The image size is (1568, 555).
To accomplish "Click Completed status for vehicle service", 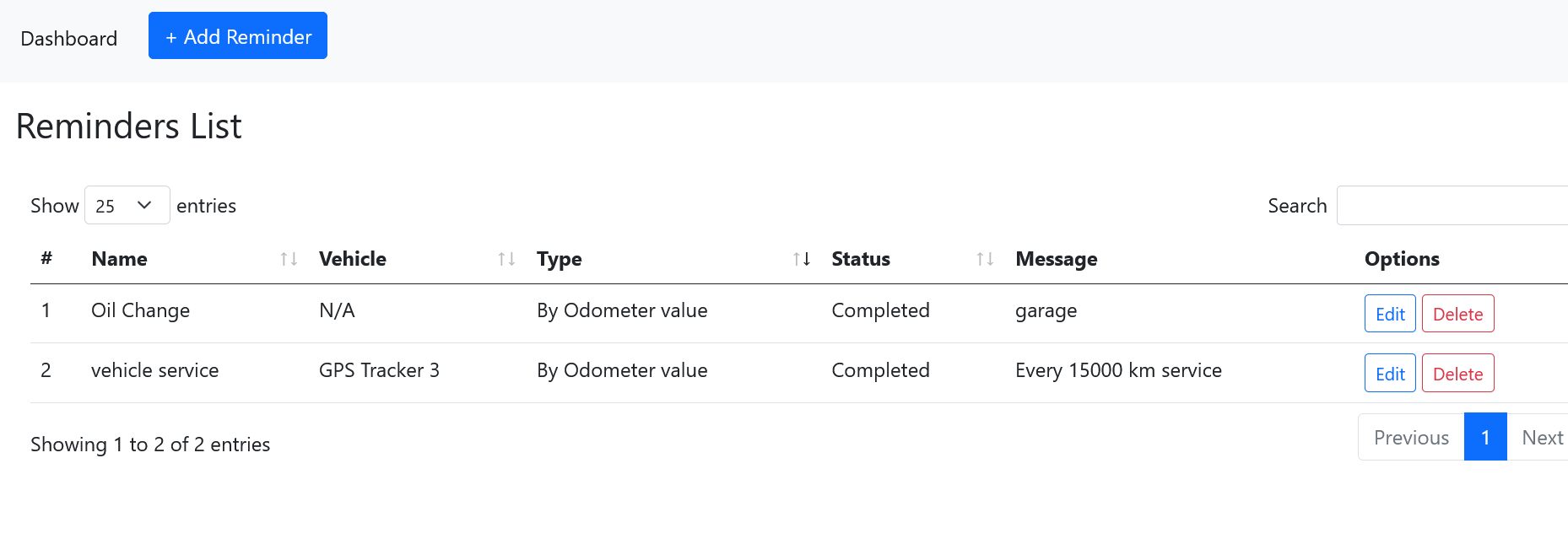I will click(x=880, y=370).
